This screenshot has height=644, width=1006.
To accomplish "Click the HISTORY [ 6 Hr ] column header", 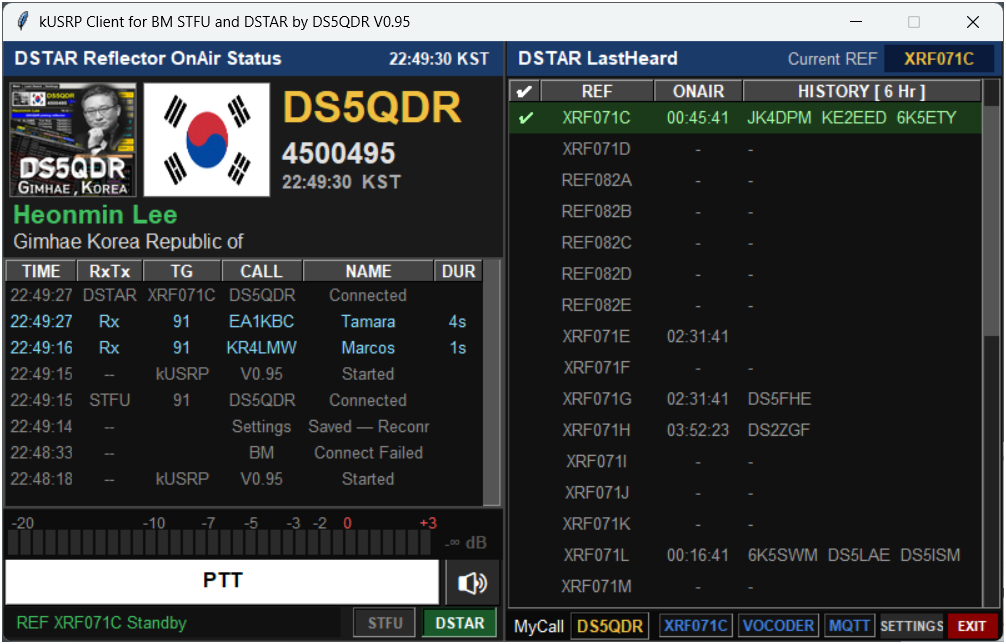I will click(x=861, y=91).
